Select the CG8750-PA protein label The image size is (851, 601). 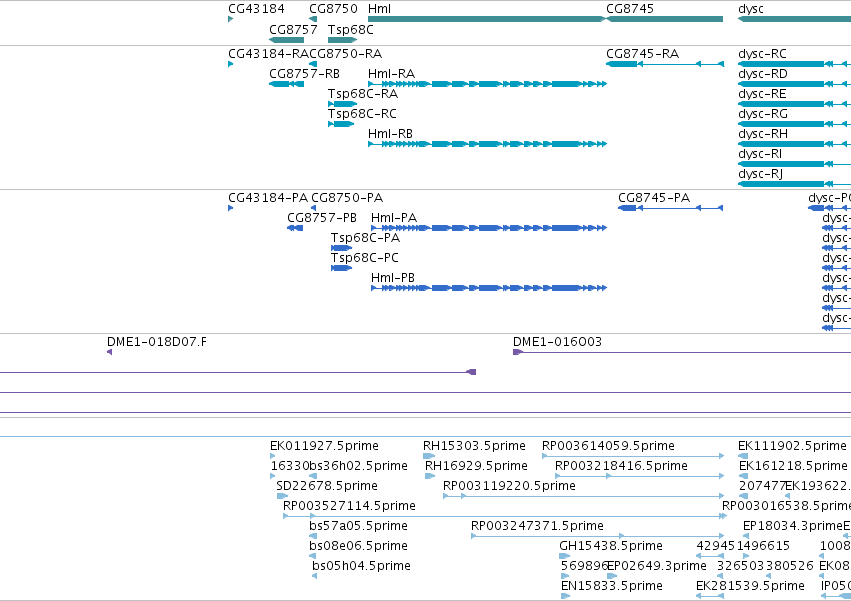coord(347,198)
